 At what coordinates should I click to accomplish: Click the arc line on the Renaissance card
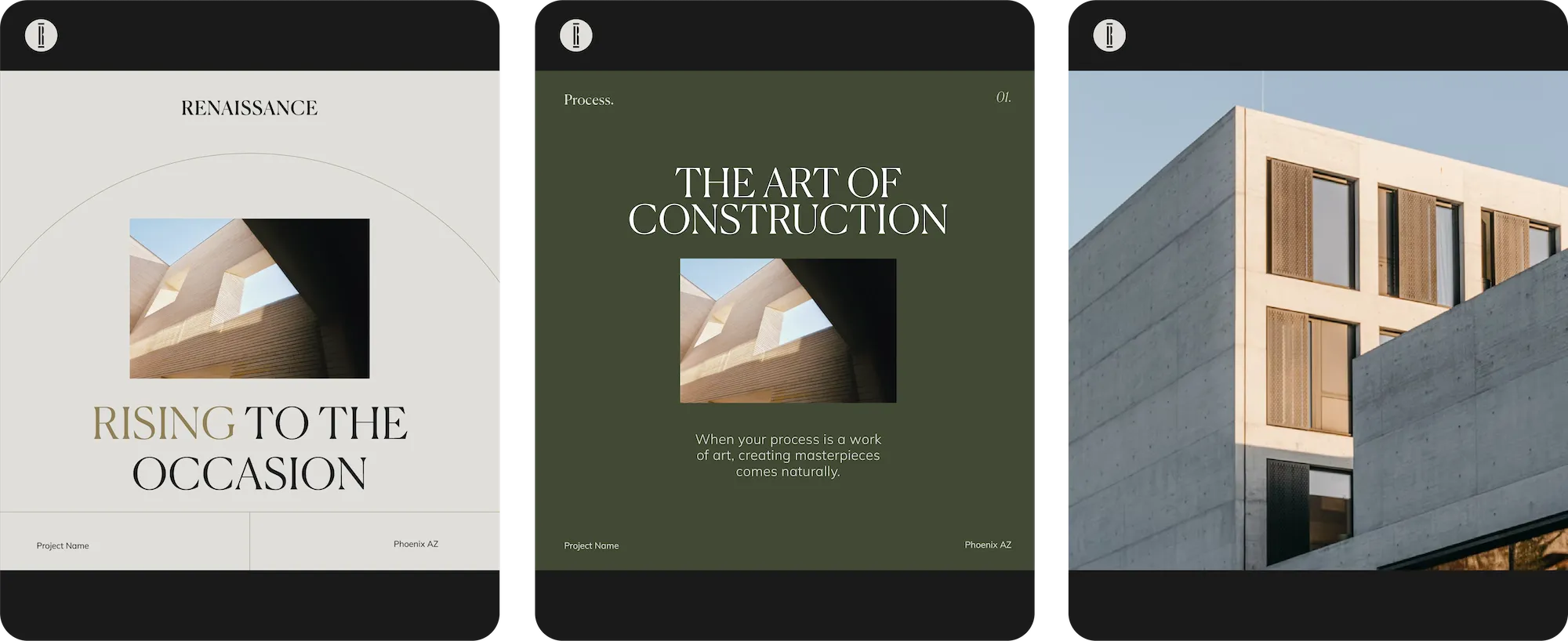pyautogui.click(x=249, y=154)
